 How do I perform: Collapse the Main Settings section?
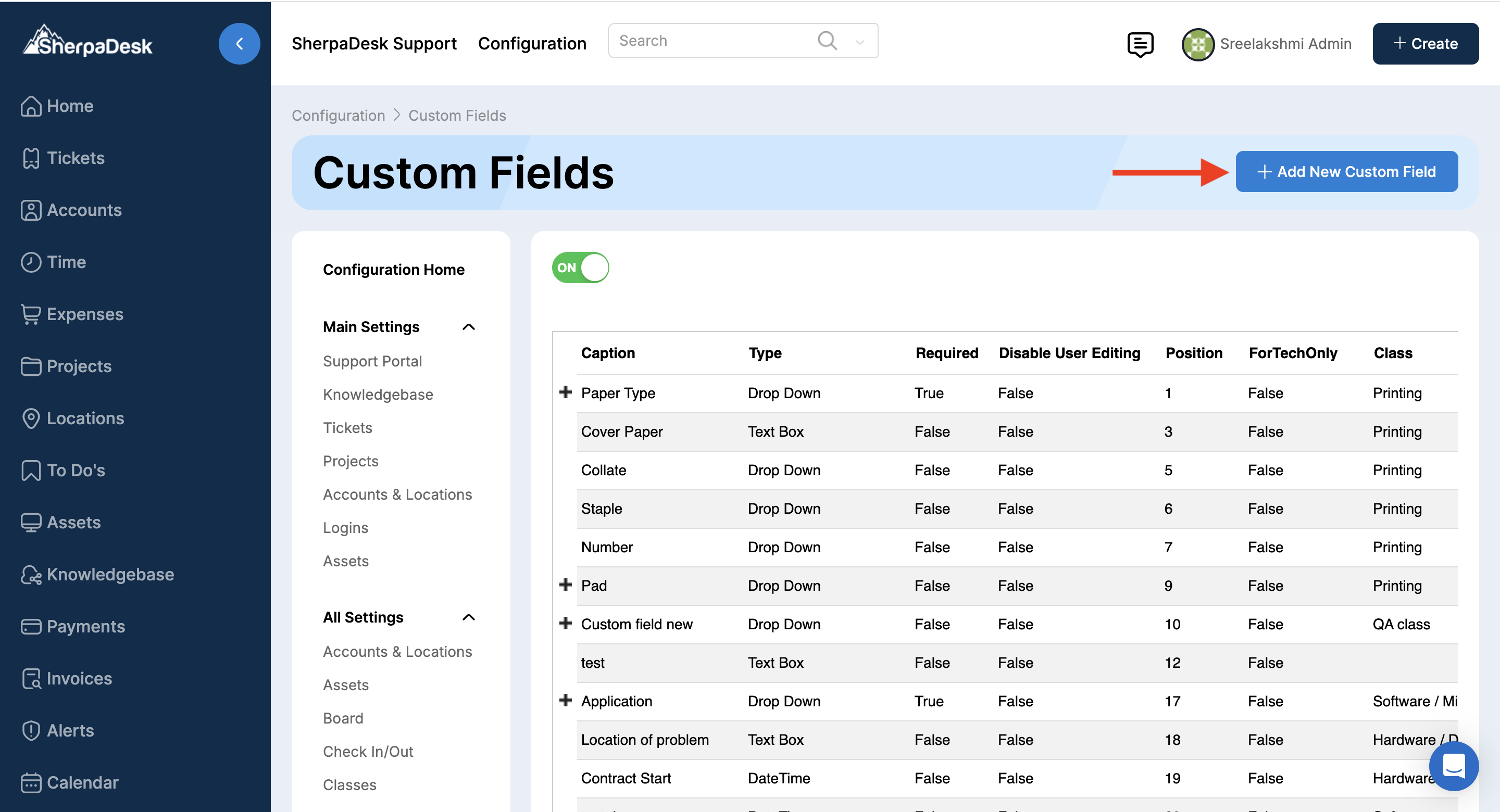tap(469, 327)
